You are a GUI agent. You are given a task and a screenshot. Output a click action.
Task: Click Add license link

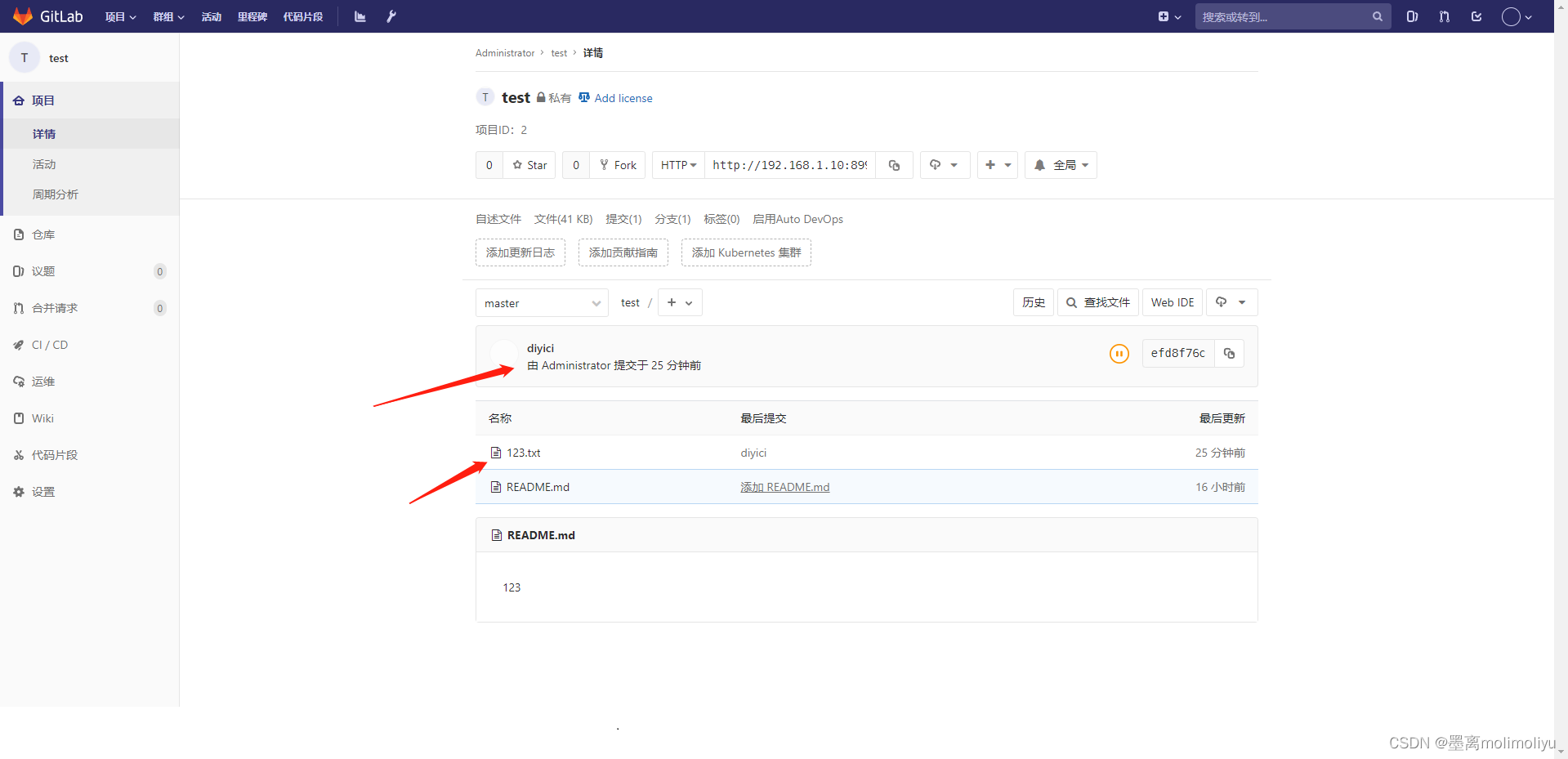[x=615, y=98]
